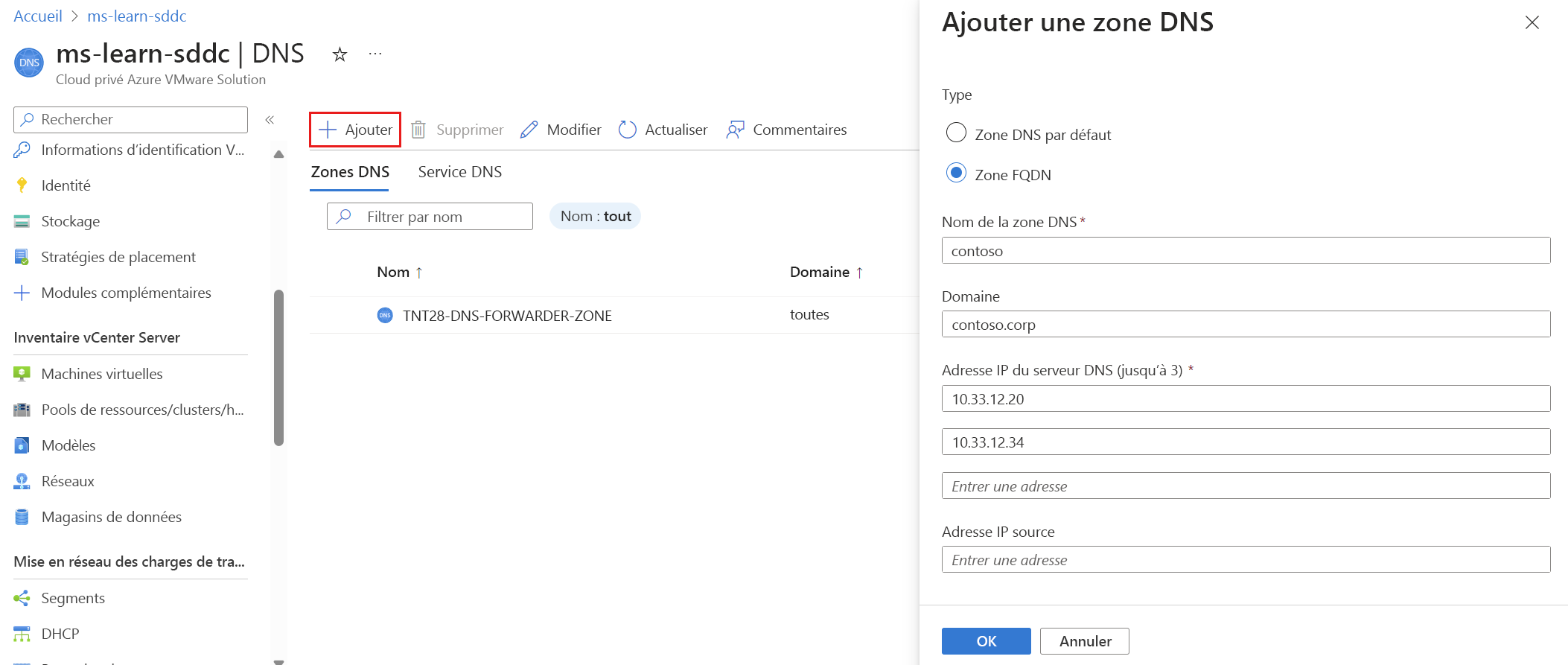Click the Domaine field containing contoso.corp
The width and height of the screenshot is (1568, 665).
1246,324
